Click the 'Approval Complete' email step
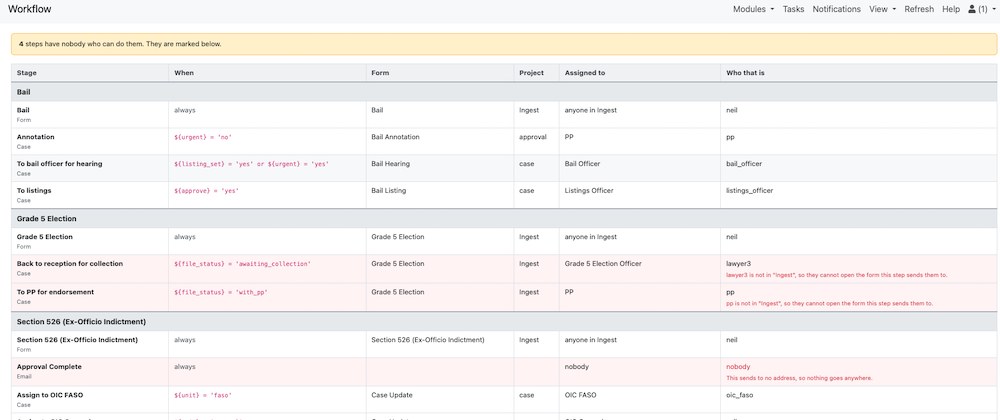Image resolution: width=1000 pixels, height=420 pixels. pyautogui.click(x=504, y=372)
